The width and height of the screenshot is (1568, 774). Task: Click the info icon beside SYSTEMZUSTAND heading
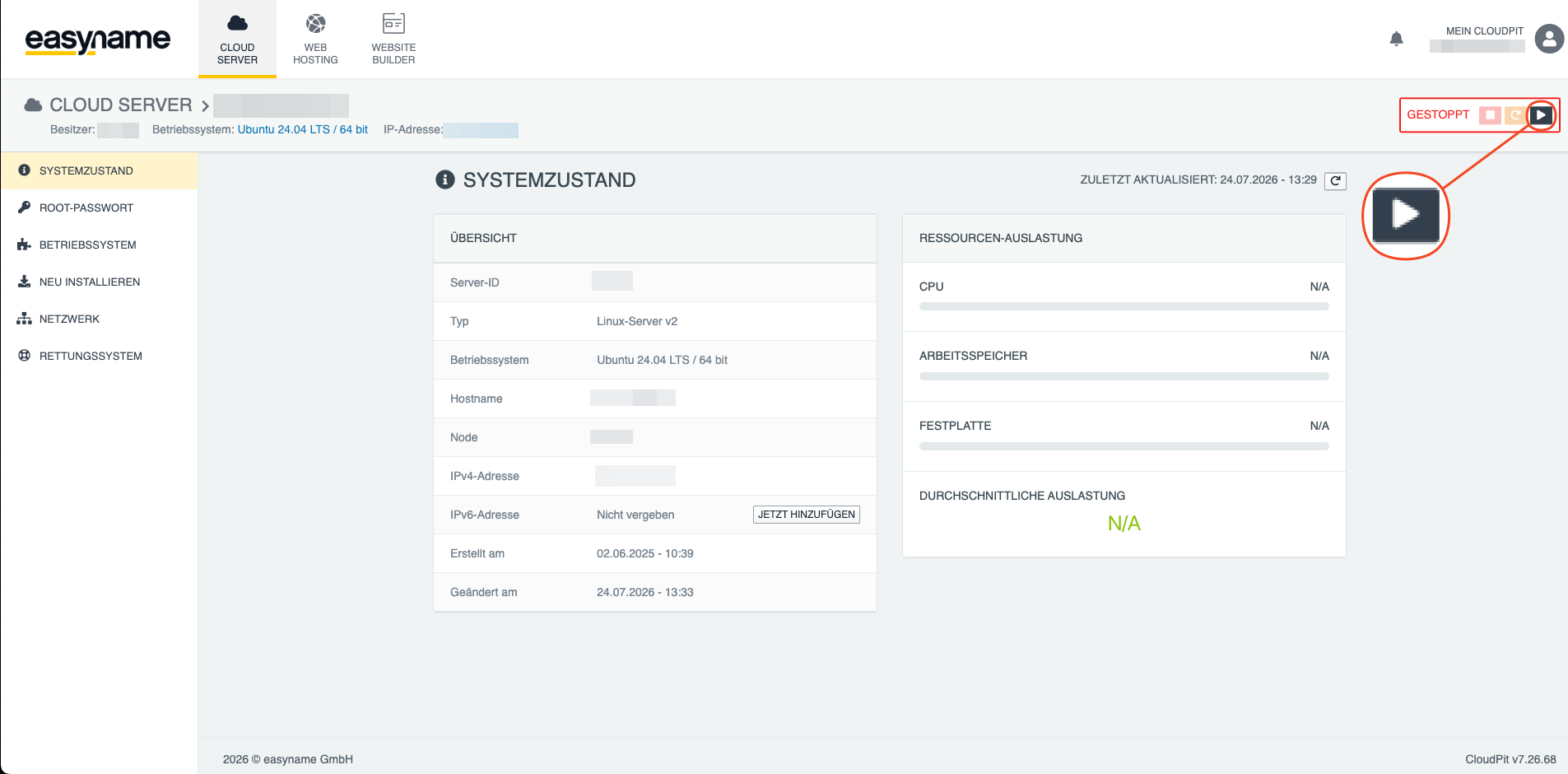[445, 180]
